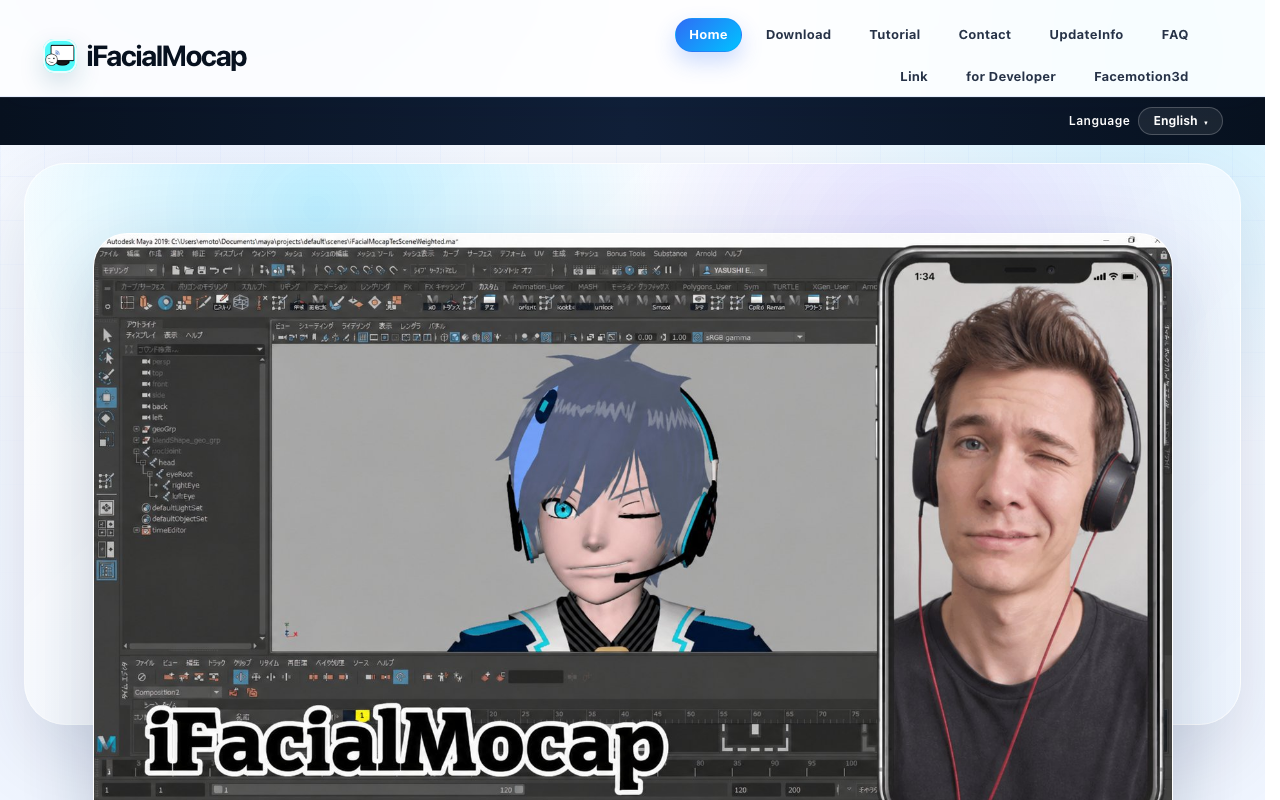Click the iFacialMocap Maya demo hero image
Screen dimensions: 1280x800
(633, 517)
